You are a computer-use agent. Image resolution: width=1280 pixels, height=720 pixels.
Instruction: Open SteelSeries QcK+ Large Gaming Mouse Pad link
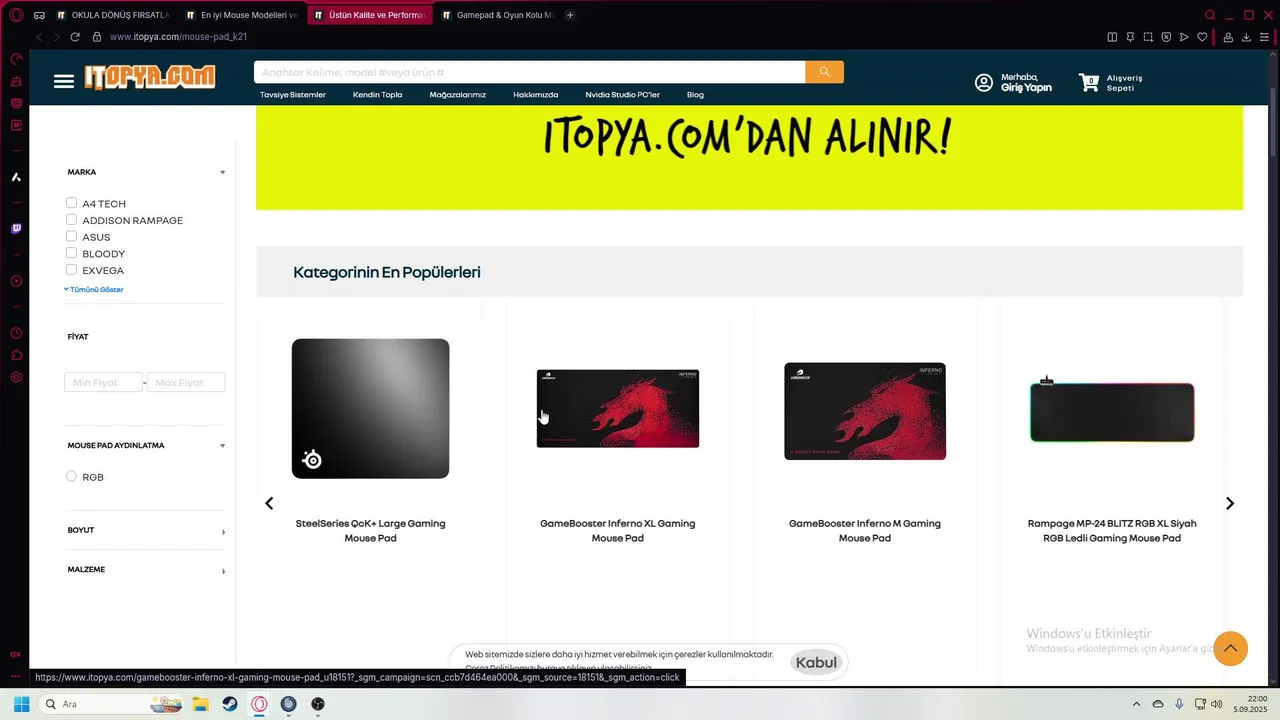coord(370,530)
